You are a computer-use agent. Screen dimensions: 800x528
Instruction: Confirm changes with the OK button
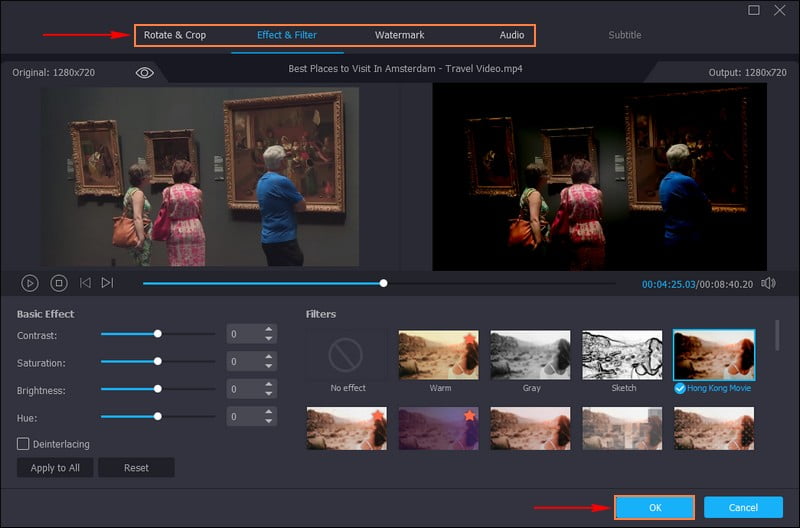[x=654, y=508]
